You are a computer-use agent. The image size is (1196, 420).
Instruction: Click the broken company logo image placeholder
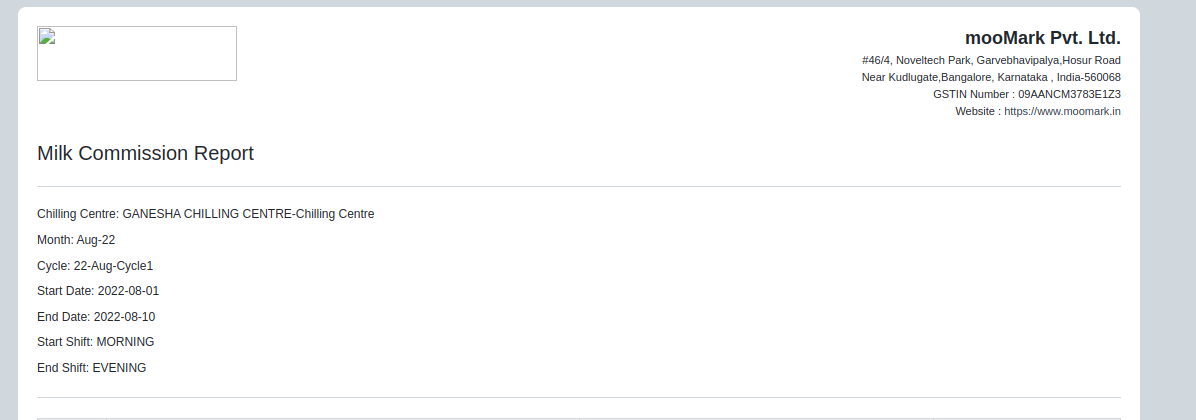(x=137, y=53)
